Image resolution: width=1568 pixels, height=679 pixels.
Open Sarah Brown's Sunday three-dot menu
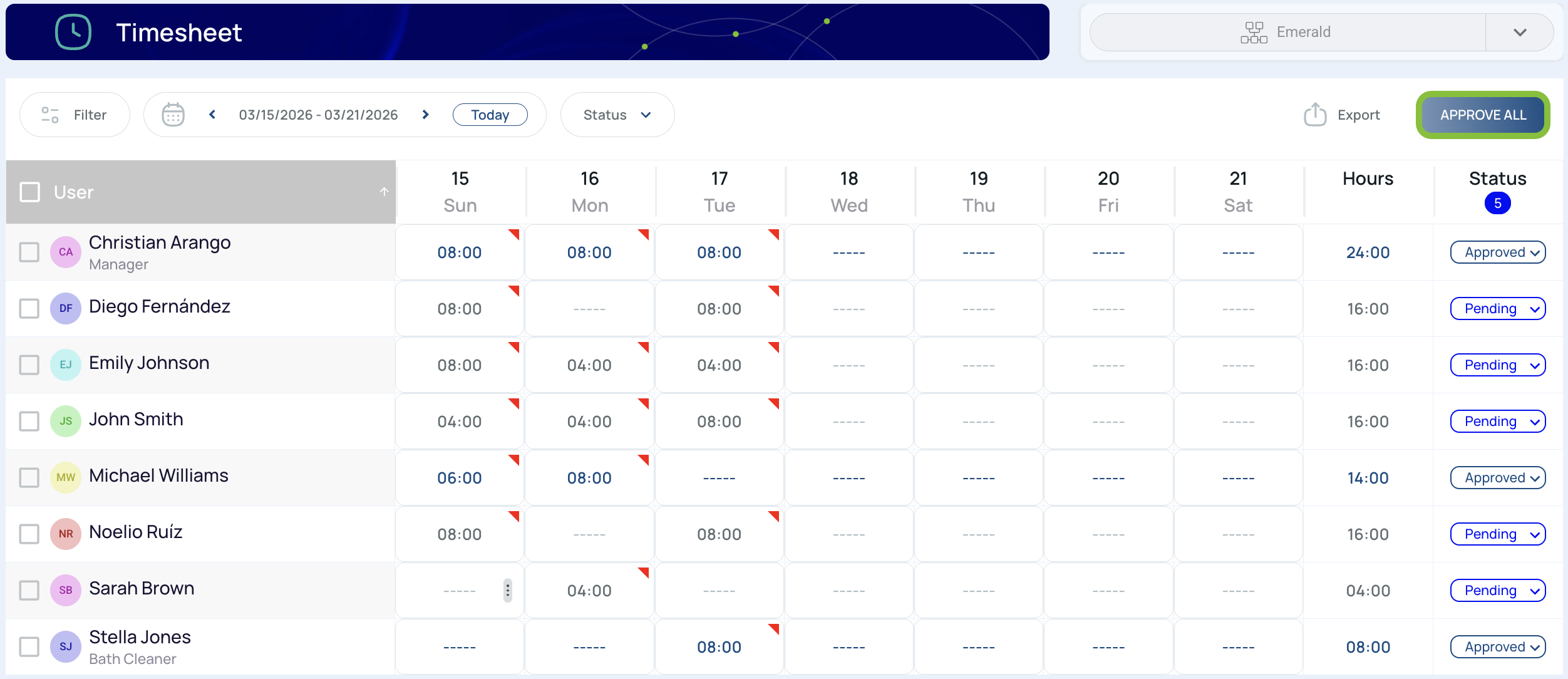(507, 591)
